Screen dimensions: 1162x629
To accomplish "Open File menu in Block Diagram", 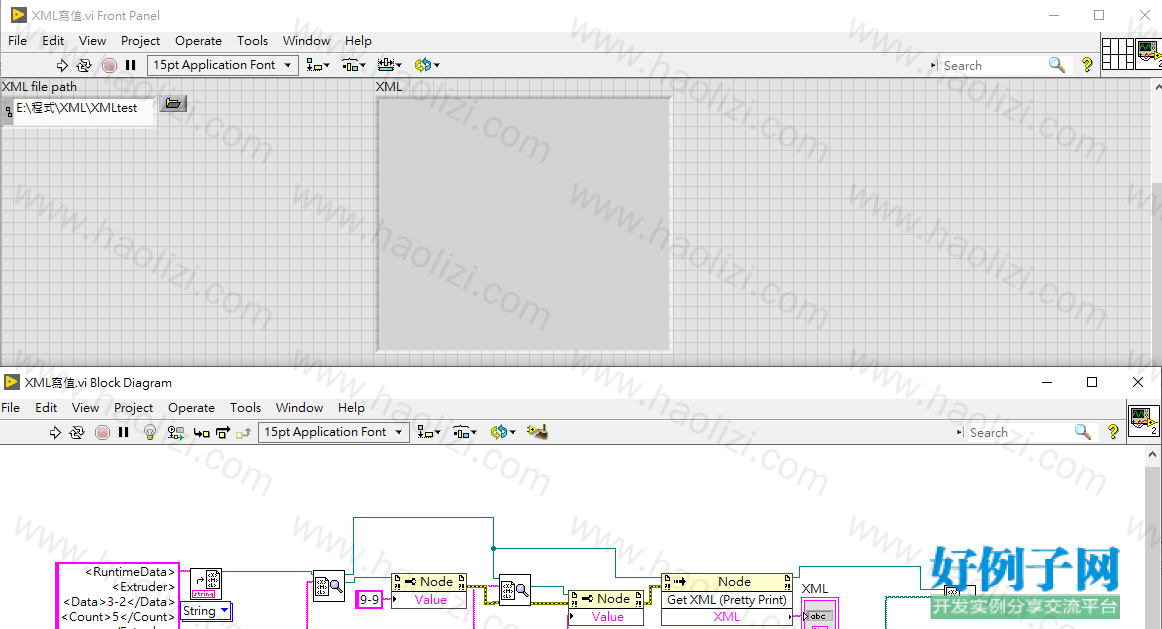I will point(10,407).
